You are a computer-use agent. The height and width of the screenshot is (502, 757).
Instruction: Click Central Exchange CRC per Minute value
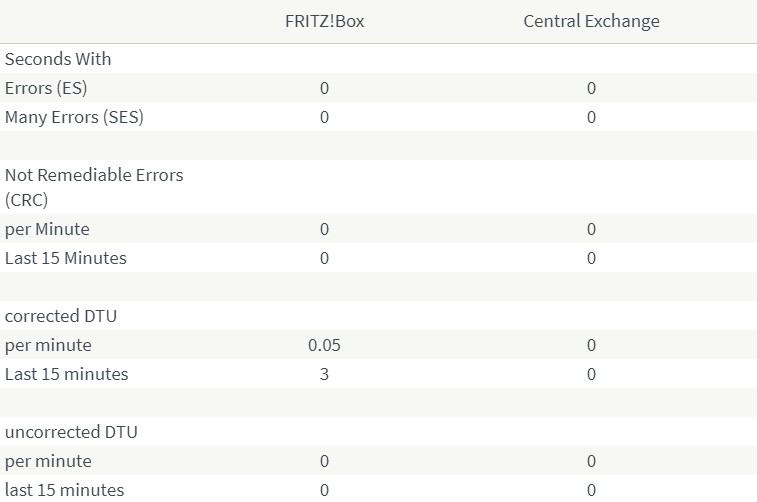coord(591,229)
